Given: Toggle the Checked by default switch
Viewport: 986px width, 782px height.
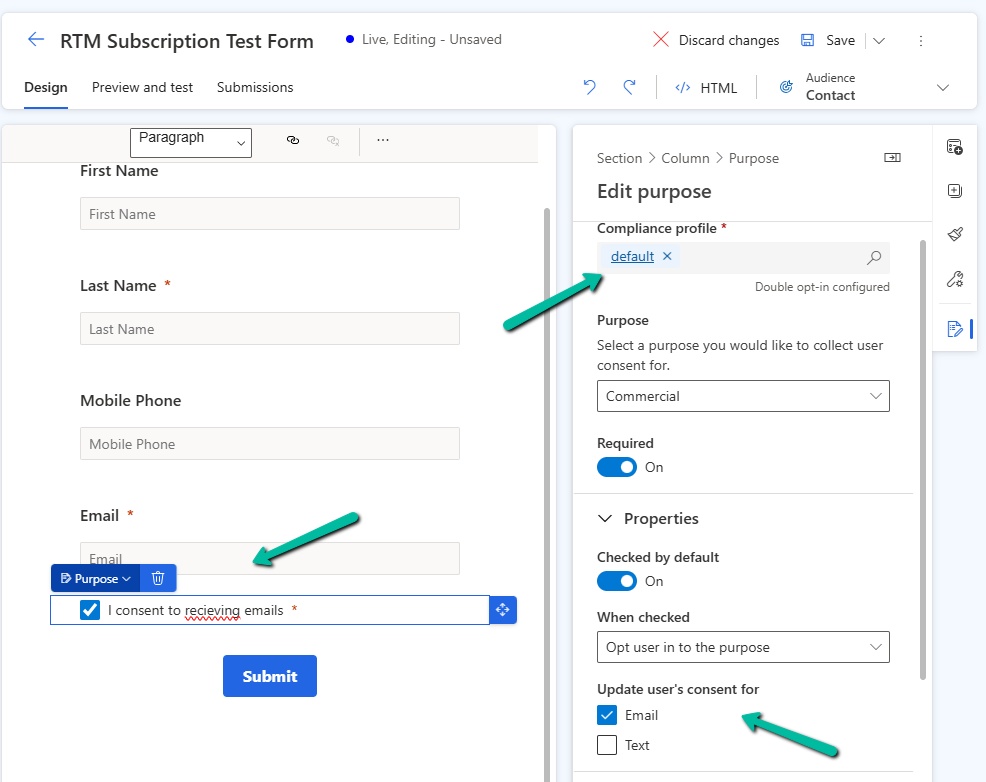Looking at the screenshot, I should click(x=616, y=581).
